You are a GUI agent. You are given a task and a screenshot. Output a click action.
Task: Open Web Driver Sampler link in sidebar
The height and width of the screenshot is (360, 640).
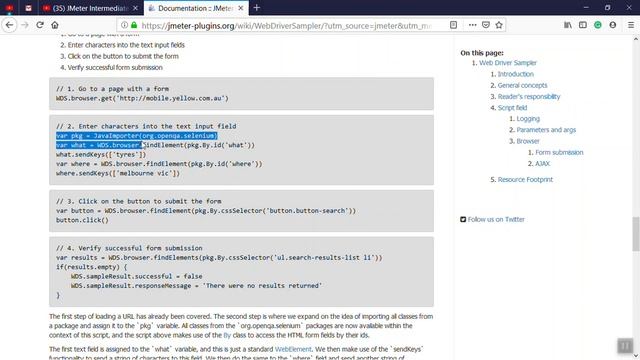[508, 63]
